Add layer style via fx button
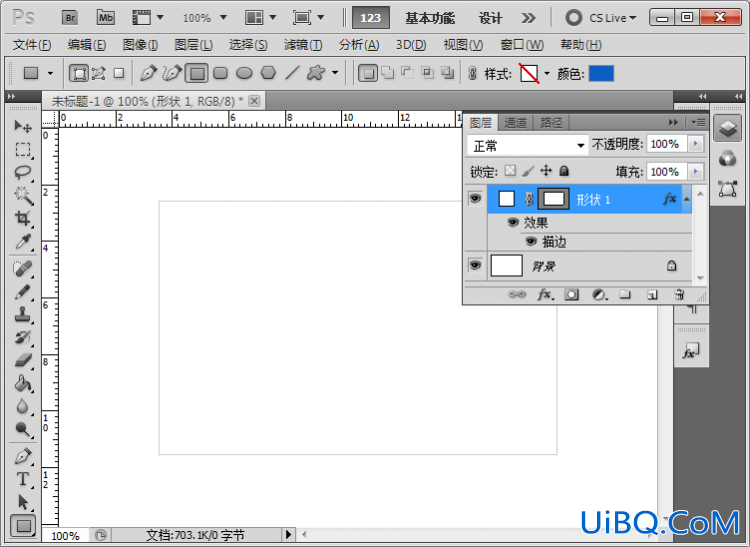Screen dimensions: 750x547 click(x=545, y=295)
